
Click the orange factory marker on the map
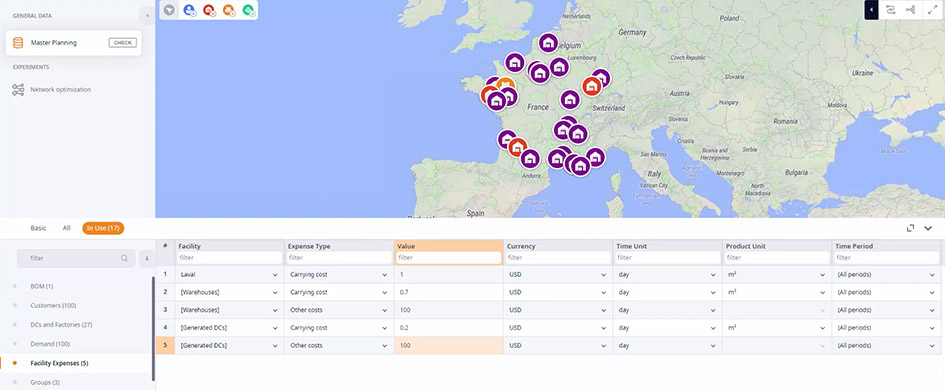506,86
